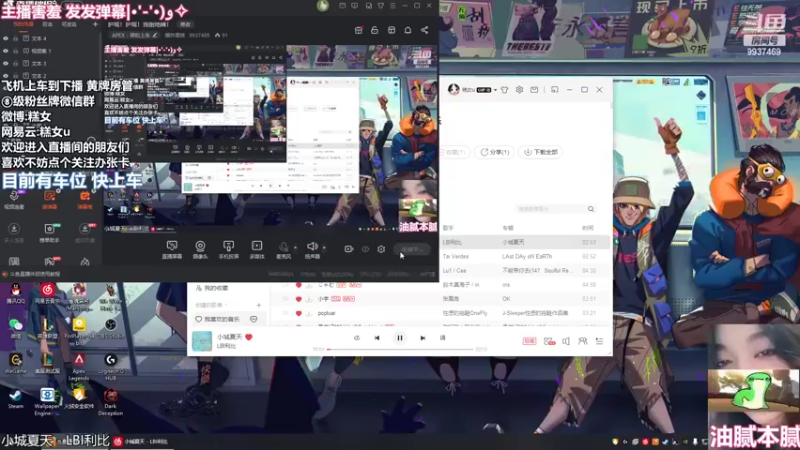Create new playlist plus icon in sidebar

coord(259,305)
